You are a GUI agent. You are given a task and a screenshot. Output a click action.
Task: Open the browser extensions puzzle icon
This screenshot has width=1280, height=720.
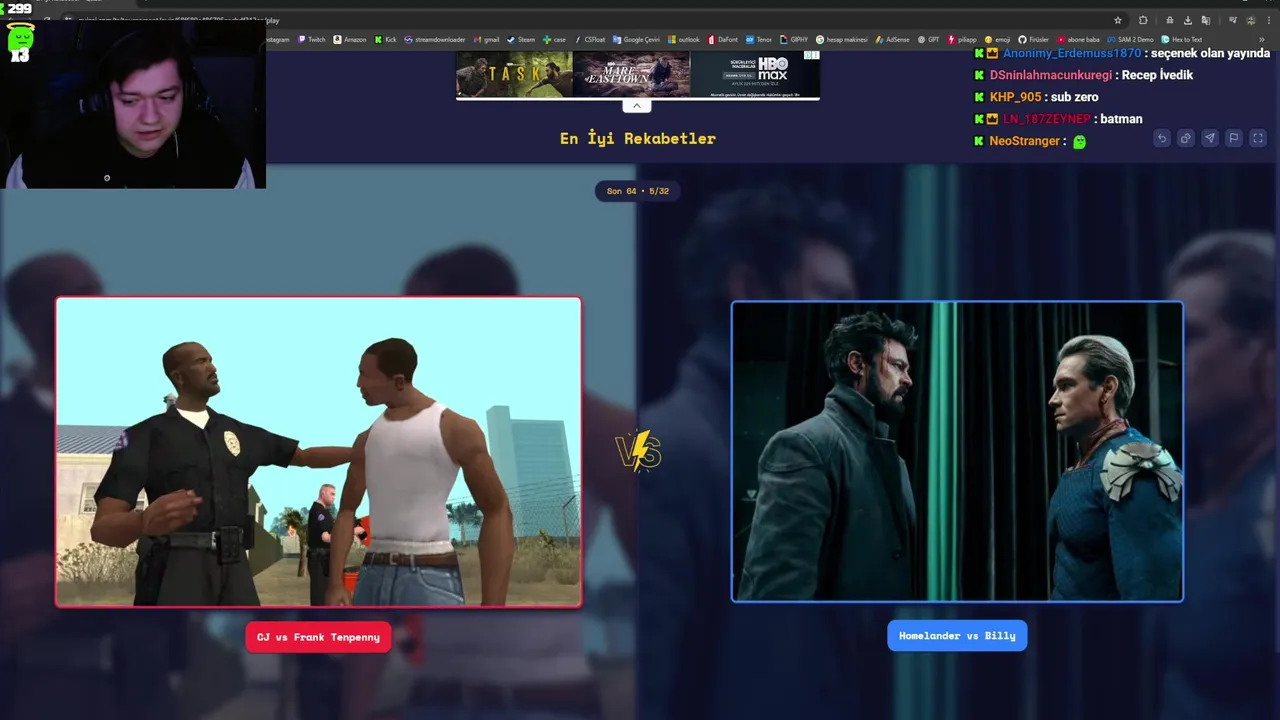click(1143, 20)
